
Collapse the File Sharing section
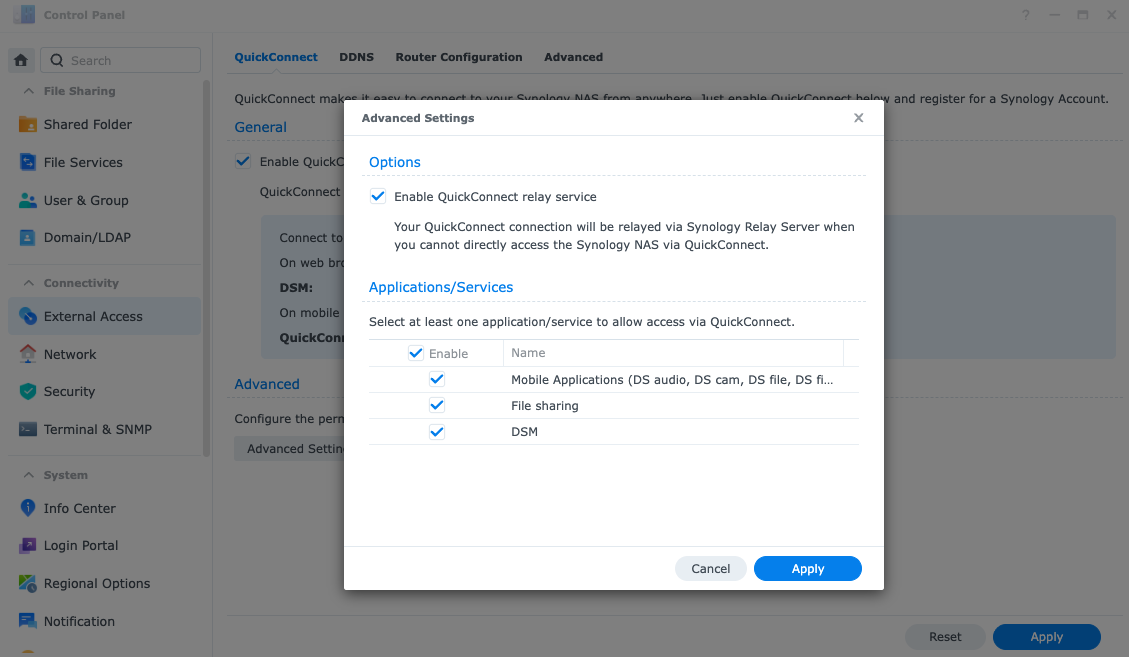coord(28,91)
